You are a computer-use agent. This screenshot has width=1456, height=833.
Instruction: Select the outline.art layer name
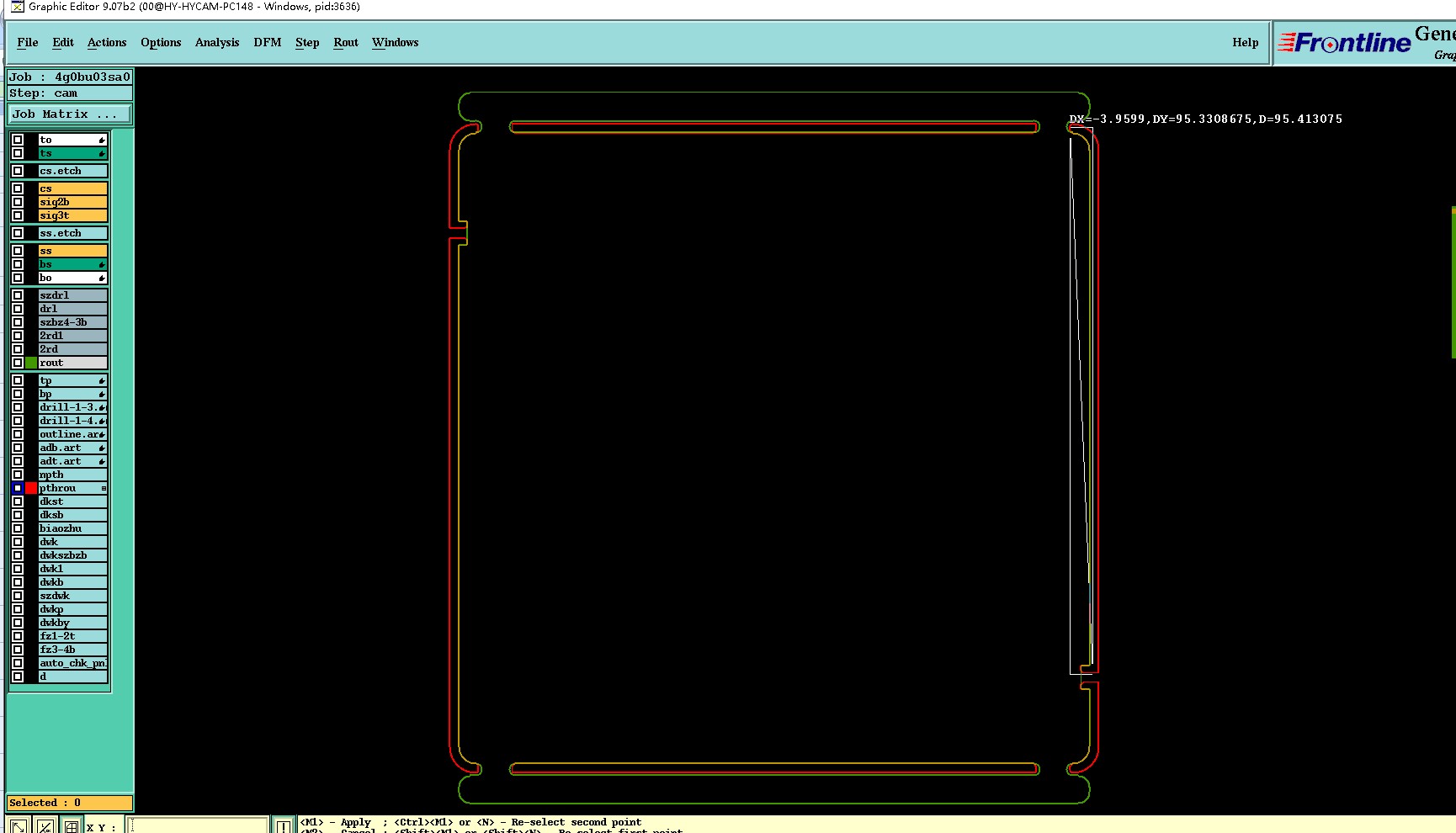pyautogui.click(x=73, y=434)
